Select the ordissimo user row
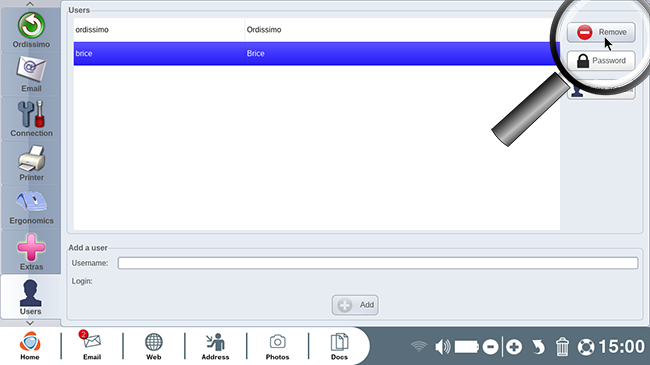 317,30
